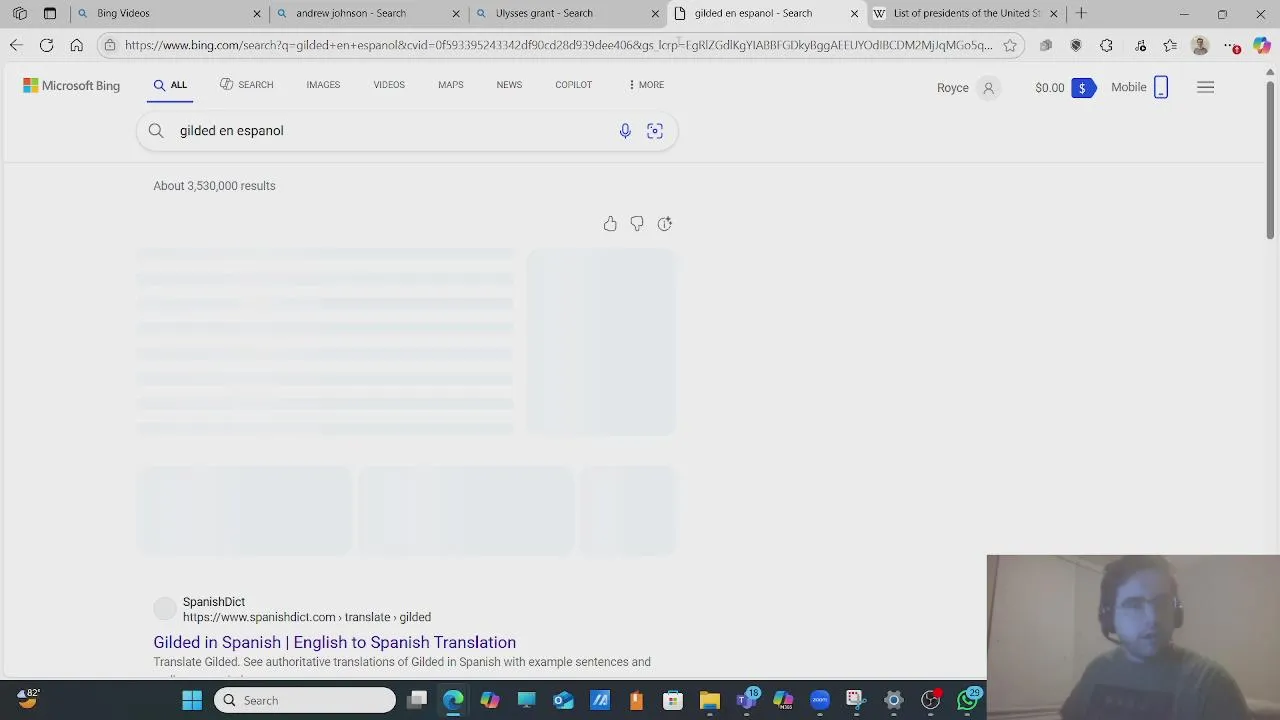
Task: Search by voice microphone icon
Action: [625, 131]
